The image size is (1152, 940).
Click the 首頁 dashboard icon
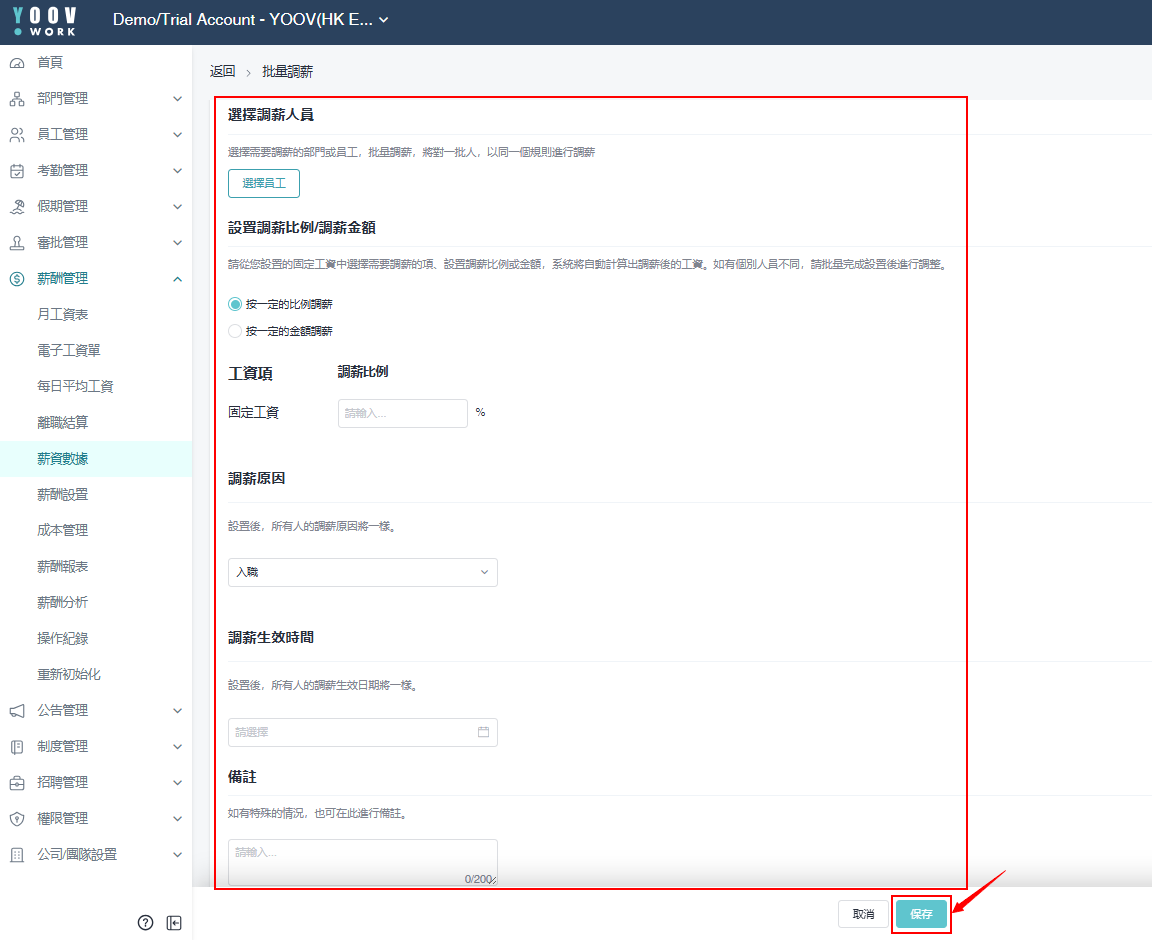pyautogui.click(x=17, y=63)
